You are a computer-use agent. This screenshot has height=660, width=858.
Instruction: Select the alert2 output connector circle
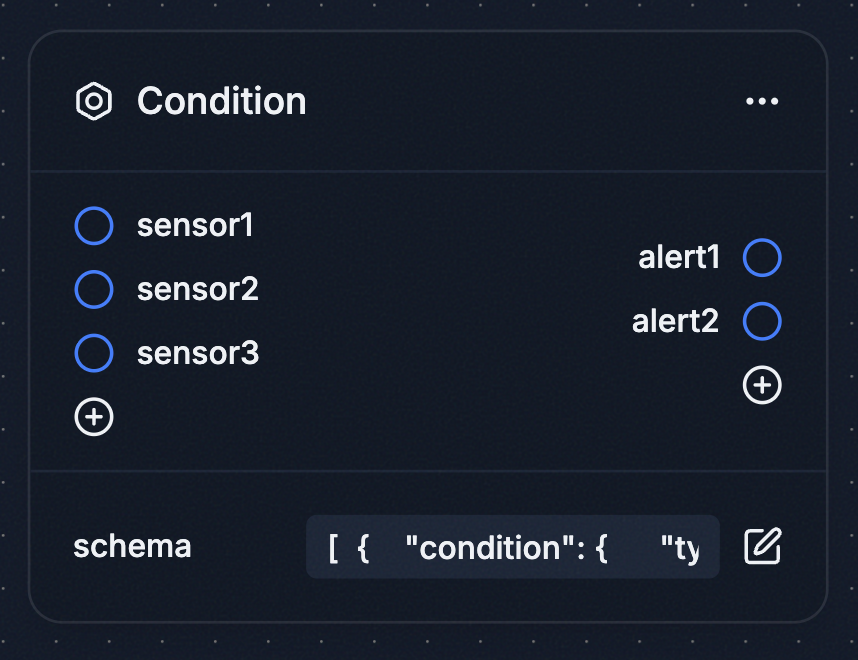click(762, 322)
